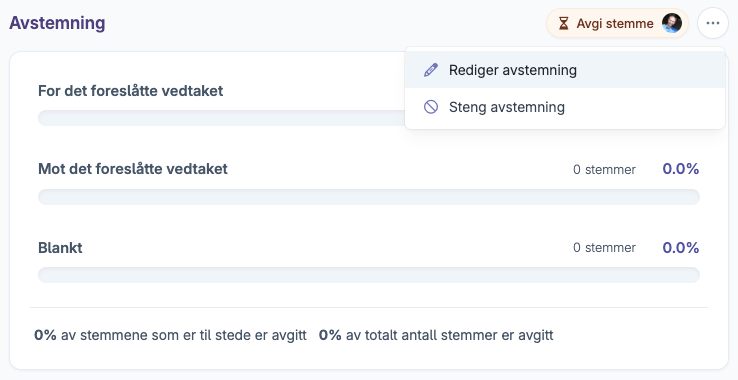Click the pencil icon beside Rediger avstemning
Image resolution: width=738 pixels, height=380 pixels.
click(431, 70)
